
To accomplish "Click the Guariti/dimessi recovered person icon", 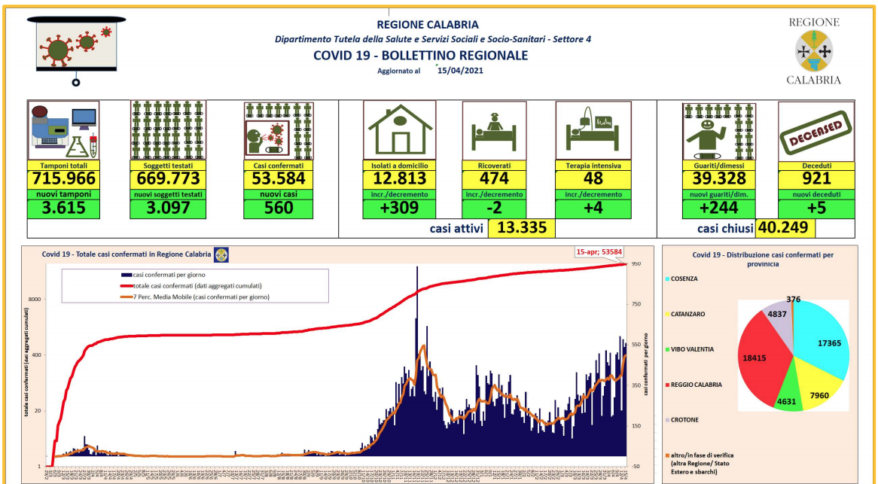I will pyautogui.click(x=718, y=130).
